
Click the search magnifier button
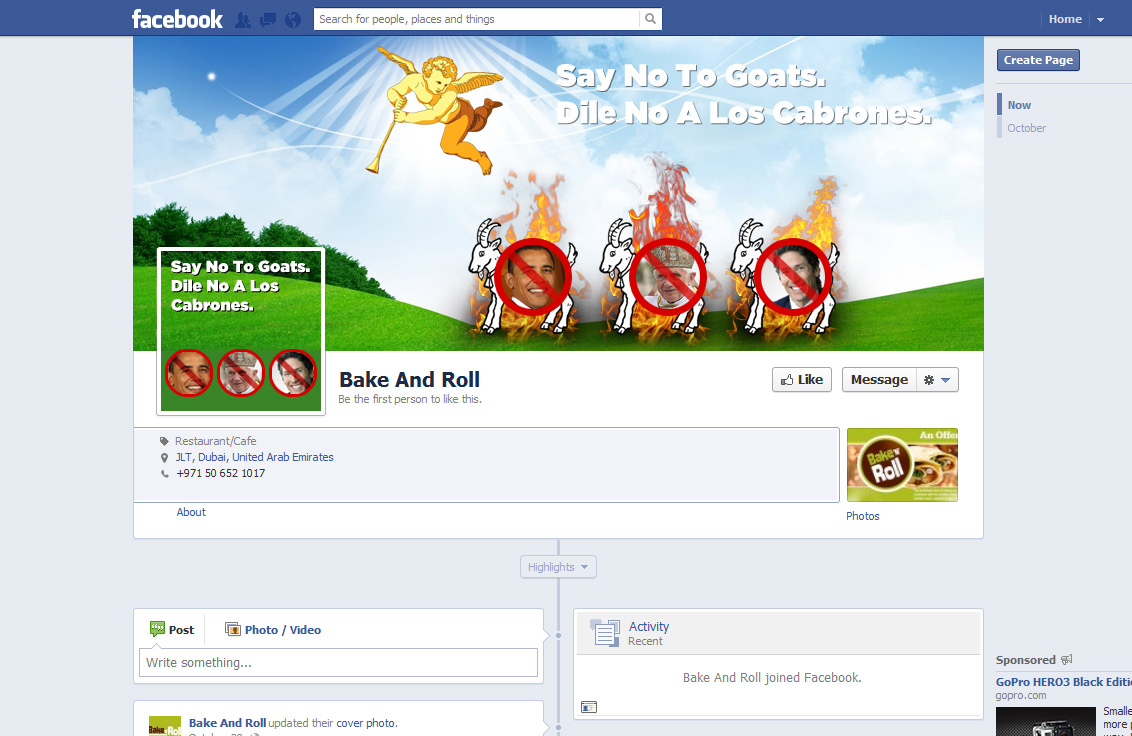point(650,20)
